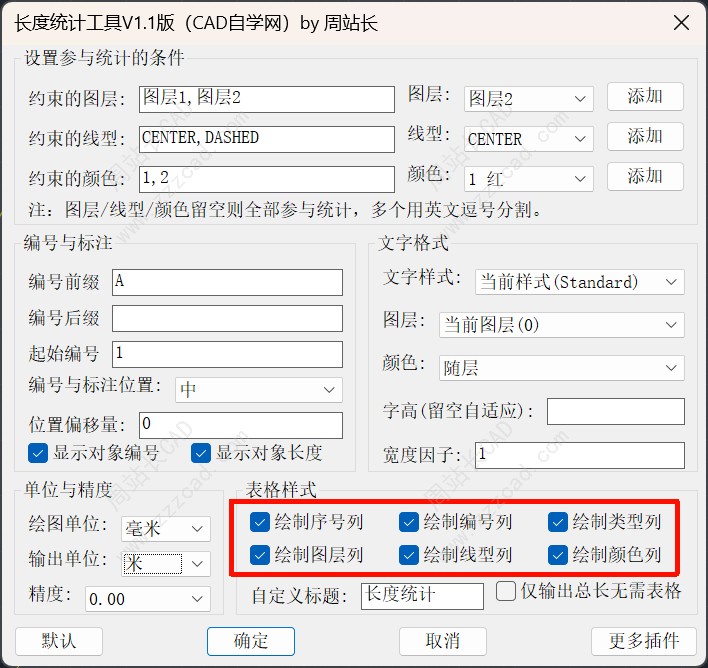
Task: Open the 颜色 dropdown showing 1 红
Action: pyautogui.click(x=529, y=179)
